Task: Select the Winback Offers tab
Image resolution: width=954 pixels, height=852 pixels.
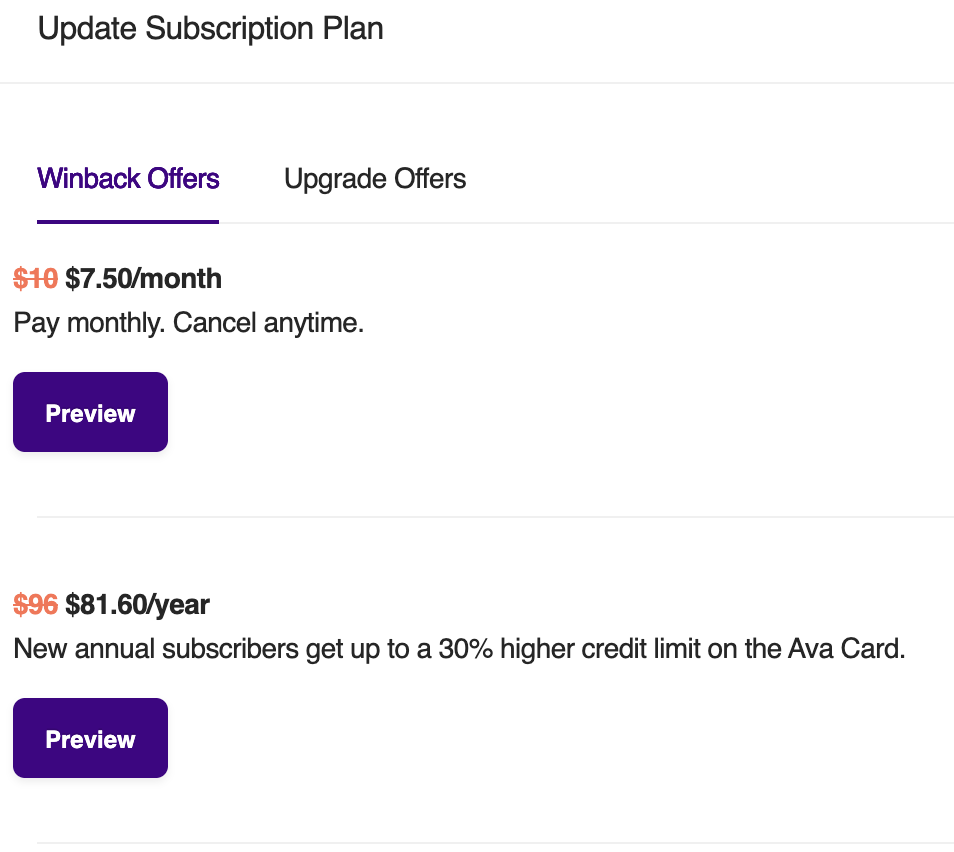Action: (128, 179)
